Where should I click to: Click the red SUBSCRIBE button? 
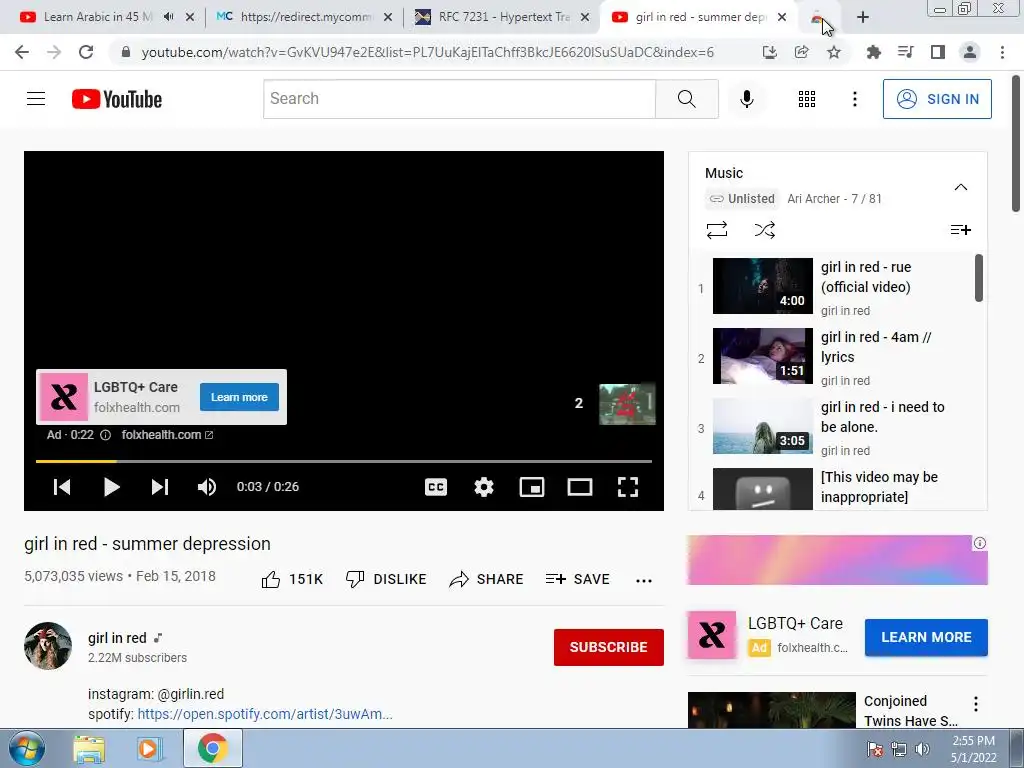point(609,647)
